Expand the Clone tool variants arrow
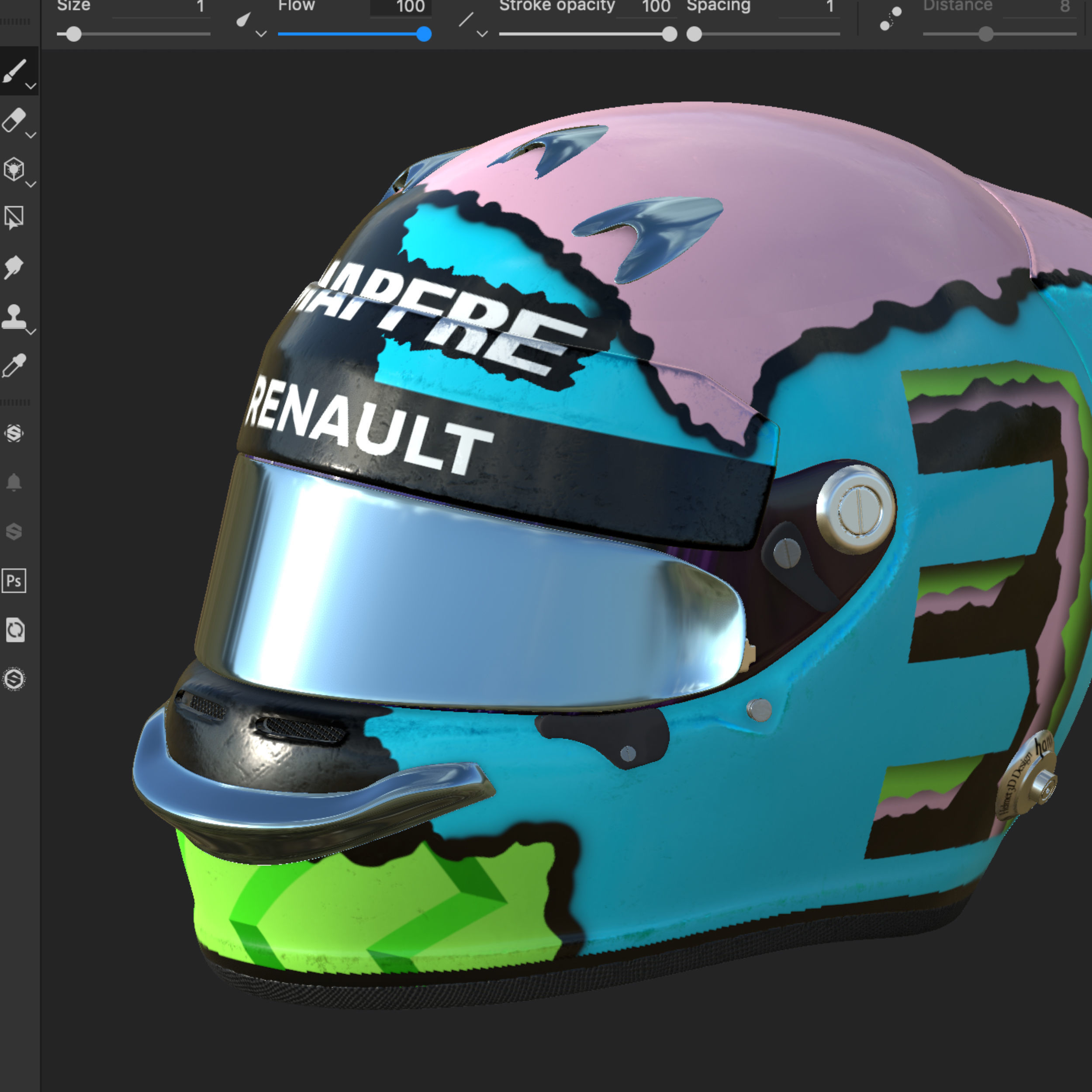This screenshot has height=1092, width=1092. click(31, 332)
